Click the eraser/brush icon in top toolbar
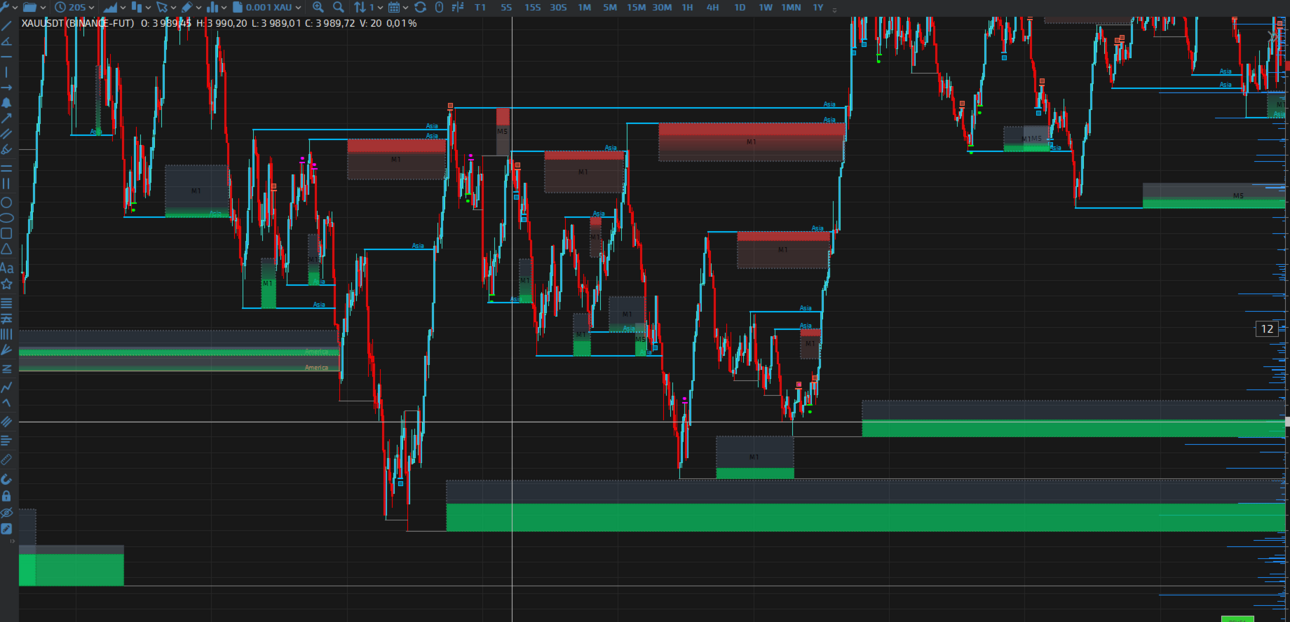This screenshot has height=622, width=1290. tap(187, 7)
